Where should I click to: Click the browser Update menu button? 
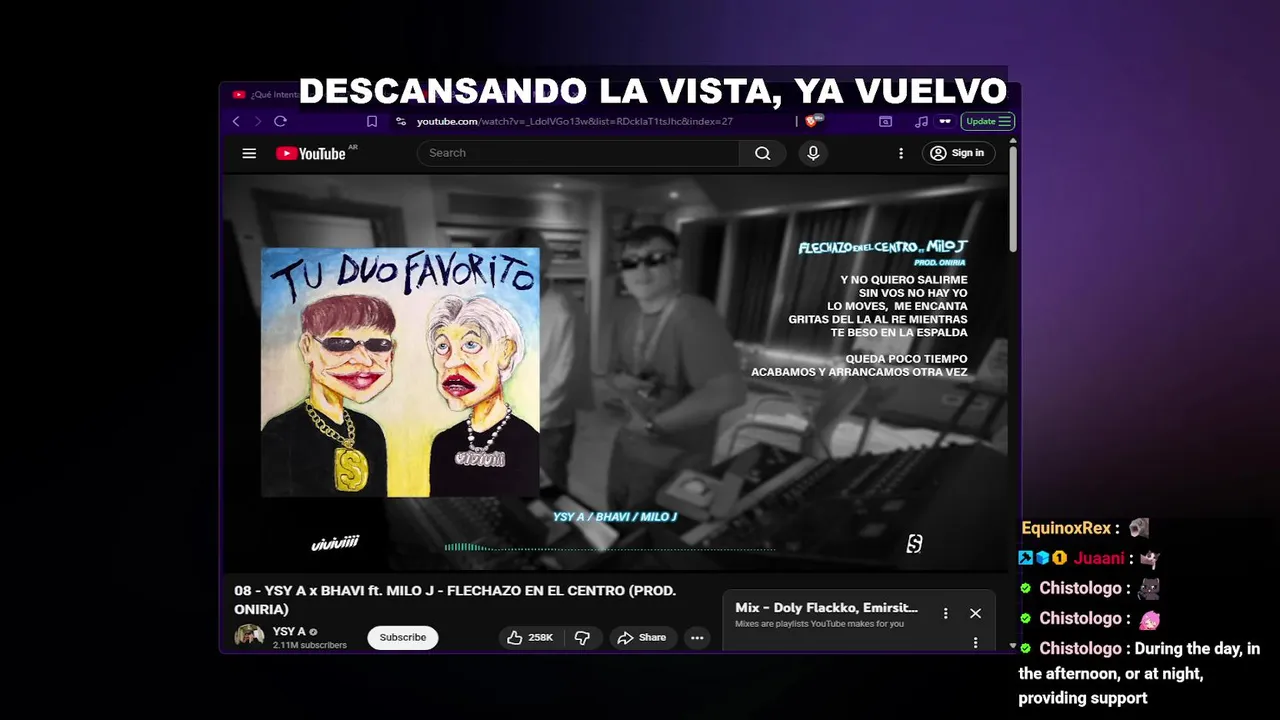(988, 121)
